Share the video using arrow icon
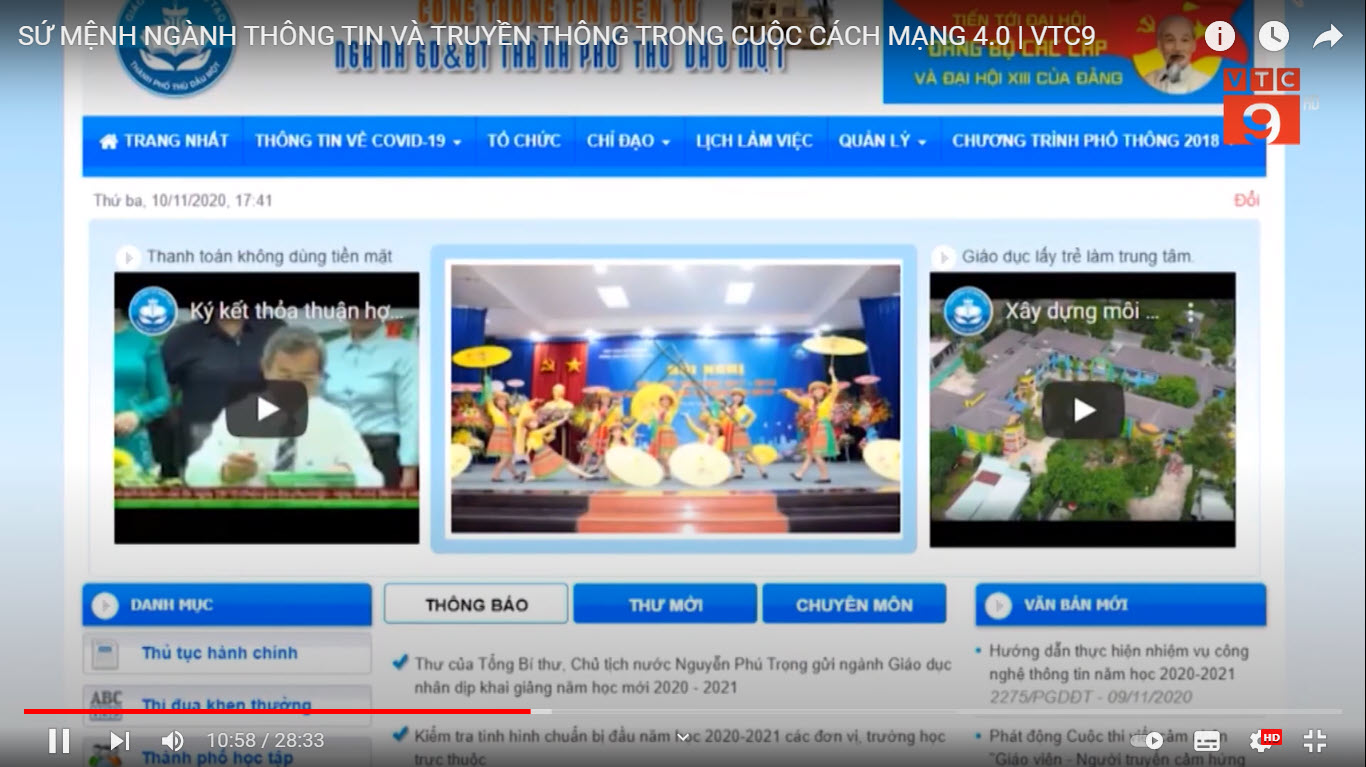1366x767 pixels. [1327, 37]
